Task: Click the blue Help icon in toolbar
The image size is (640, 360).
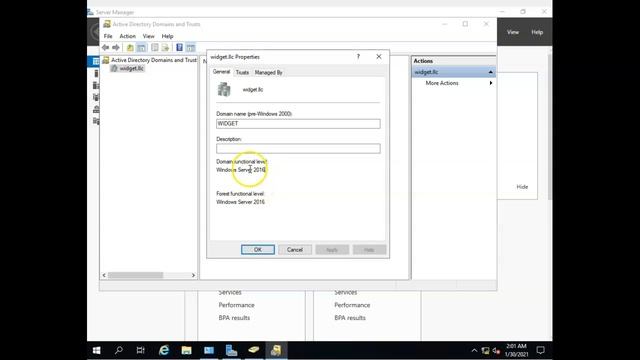Action: coord(179,48)
